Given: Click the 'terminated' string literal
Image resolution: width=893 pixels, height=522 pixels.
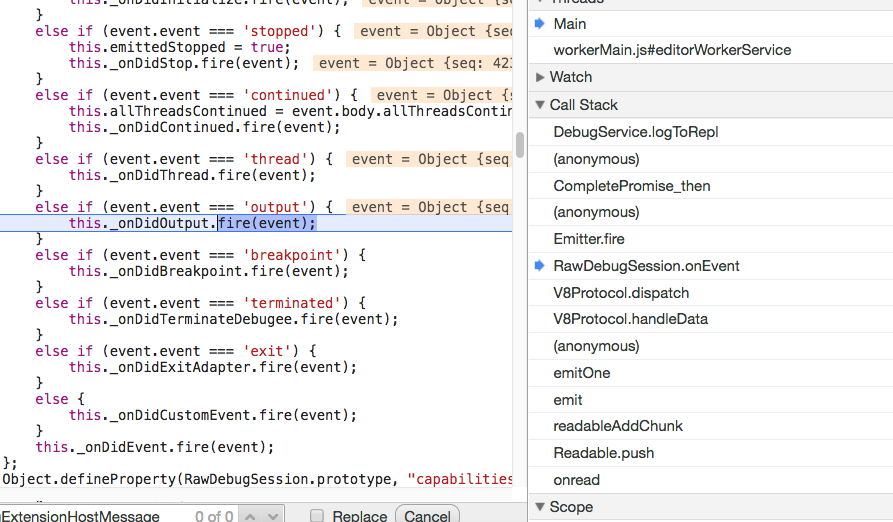Looking at the screenshot, I should coord(292,303).
